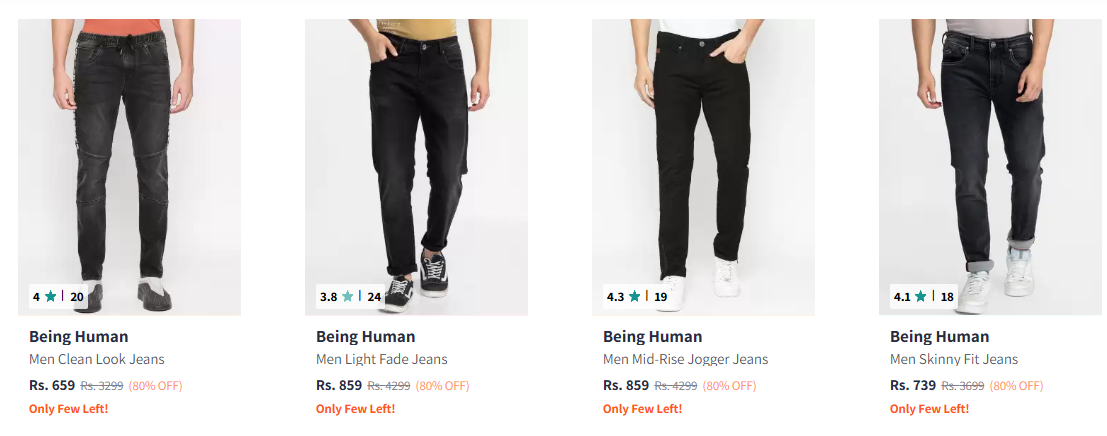
Task: Click the star icon beside the 3.8 rating
Action: pos(348,297)
